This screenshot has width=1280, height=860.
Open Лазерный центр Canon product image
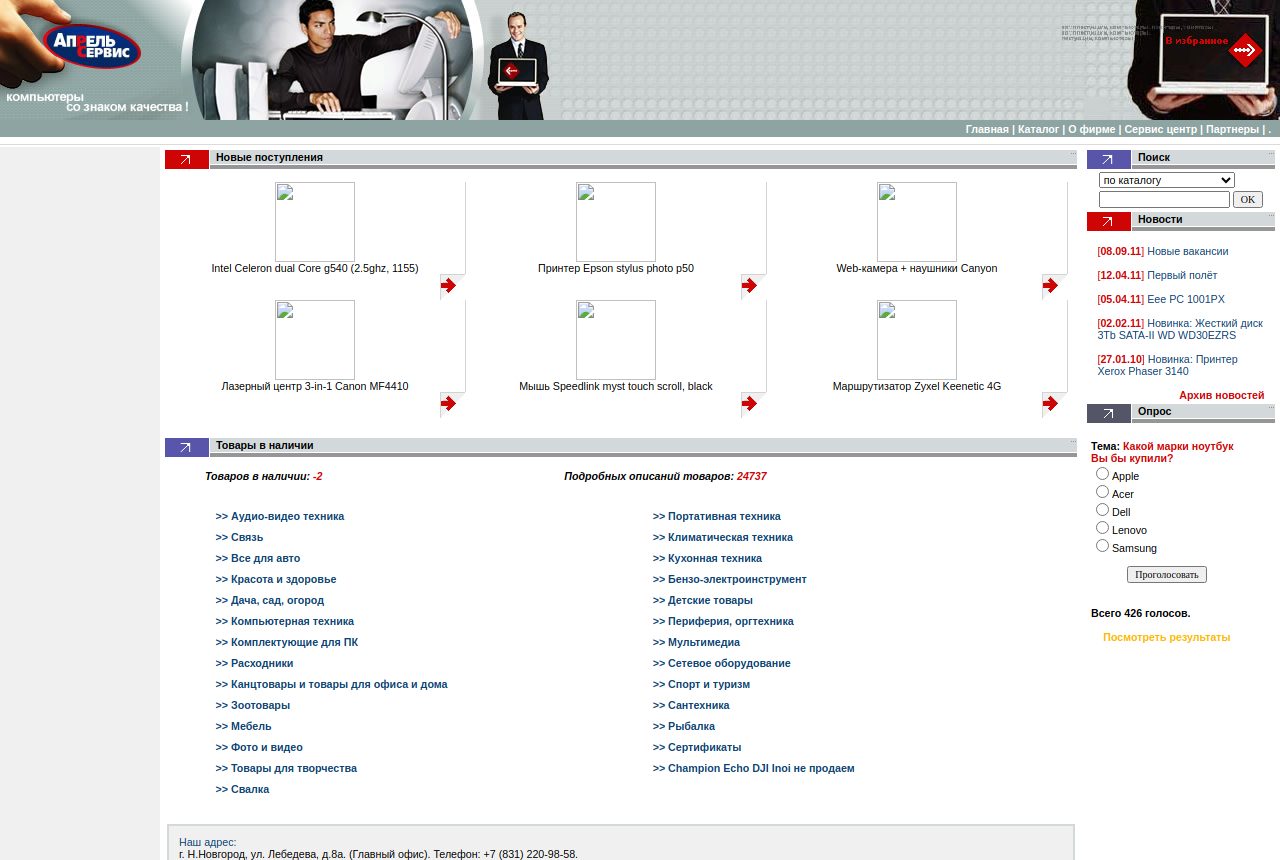tap(315, 340)
